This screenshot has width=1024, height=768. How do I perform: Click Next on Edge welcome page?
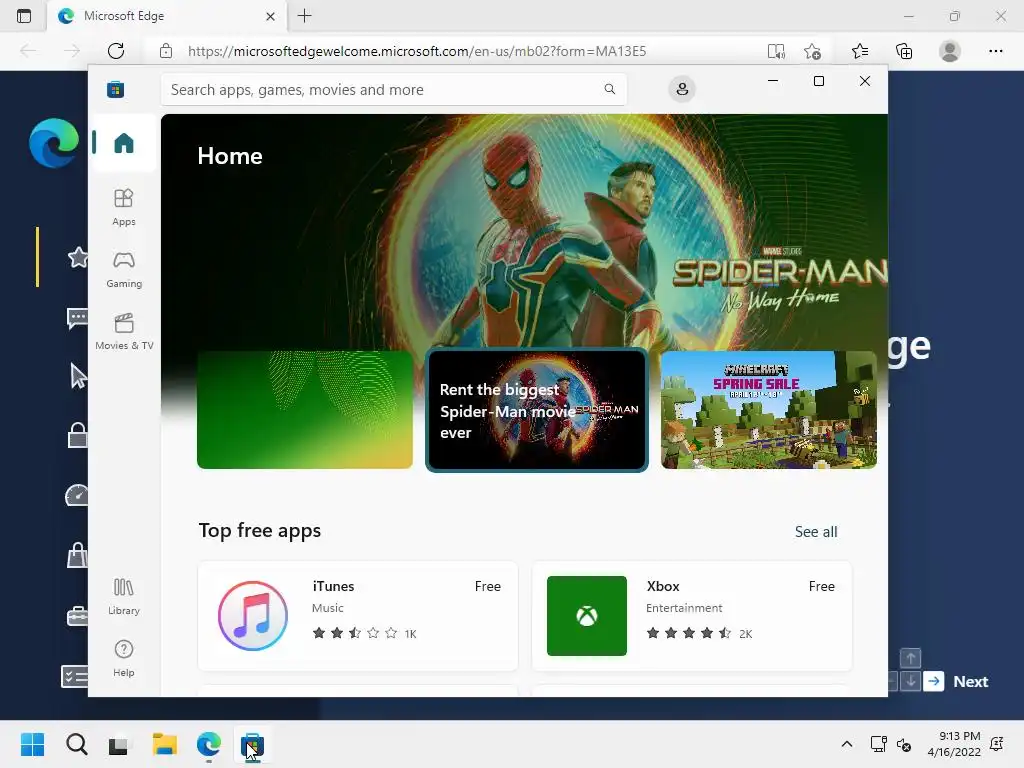click(957, 681)
